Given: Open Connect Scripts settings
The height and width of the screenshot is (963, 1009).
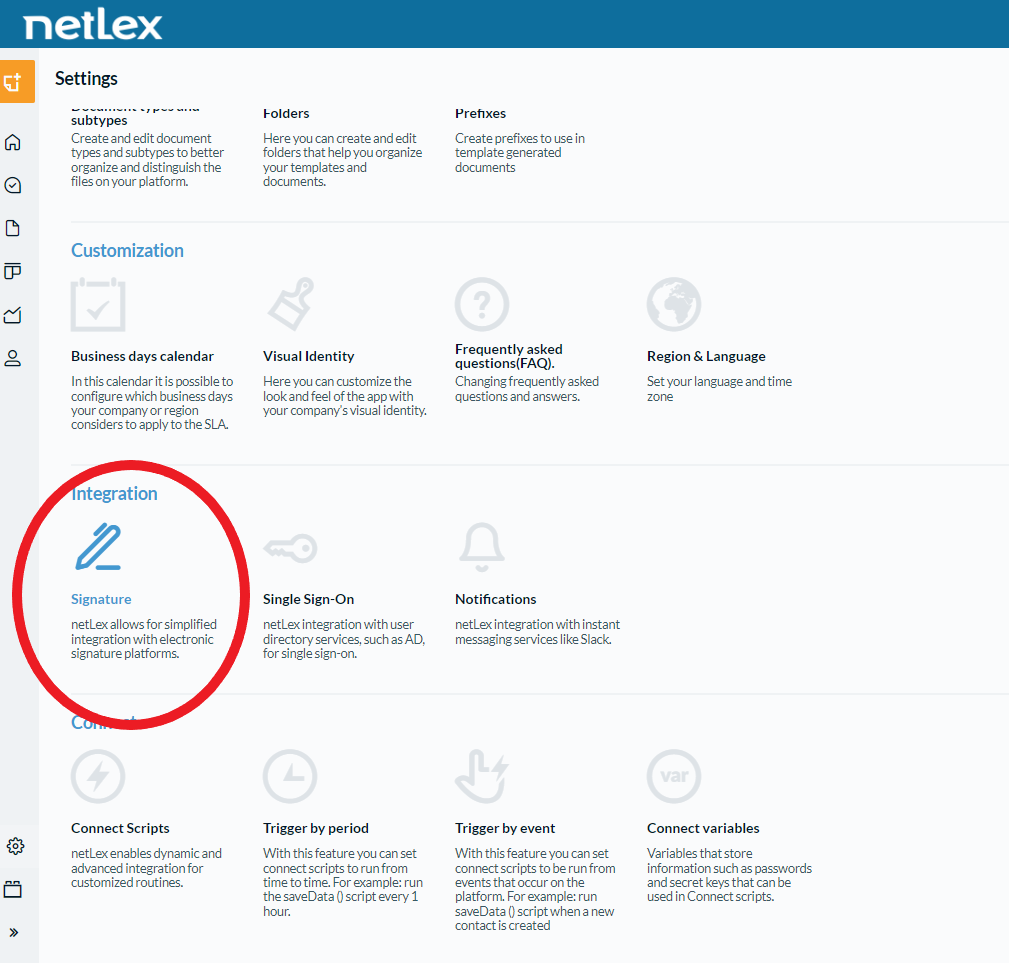Looking at the screenshot, I should (x=120, y=829).
